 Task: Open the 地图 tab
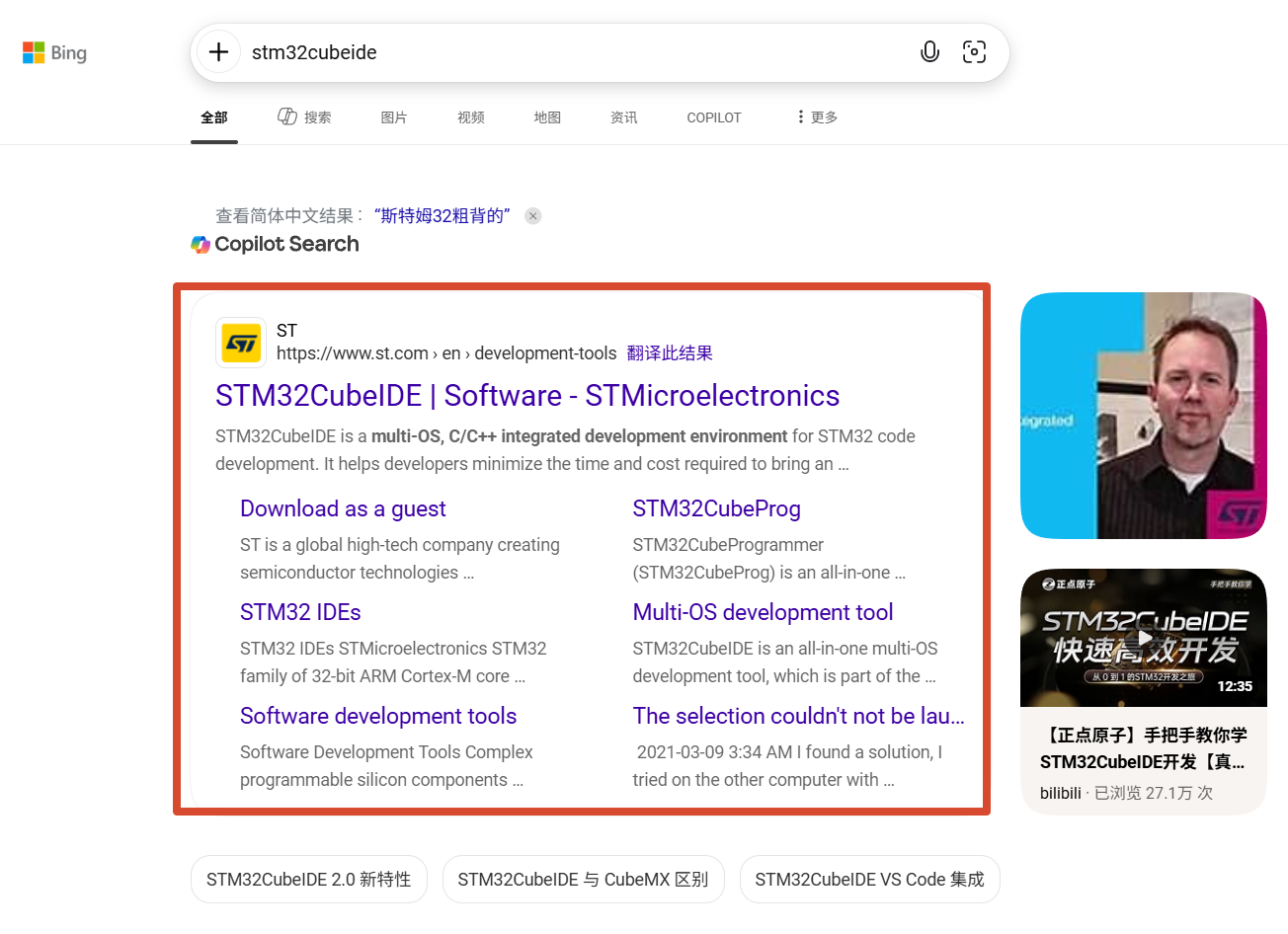pyautogui.click(x=547, y=117)
